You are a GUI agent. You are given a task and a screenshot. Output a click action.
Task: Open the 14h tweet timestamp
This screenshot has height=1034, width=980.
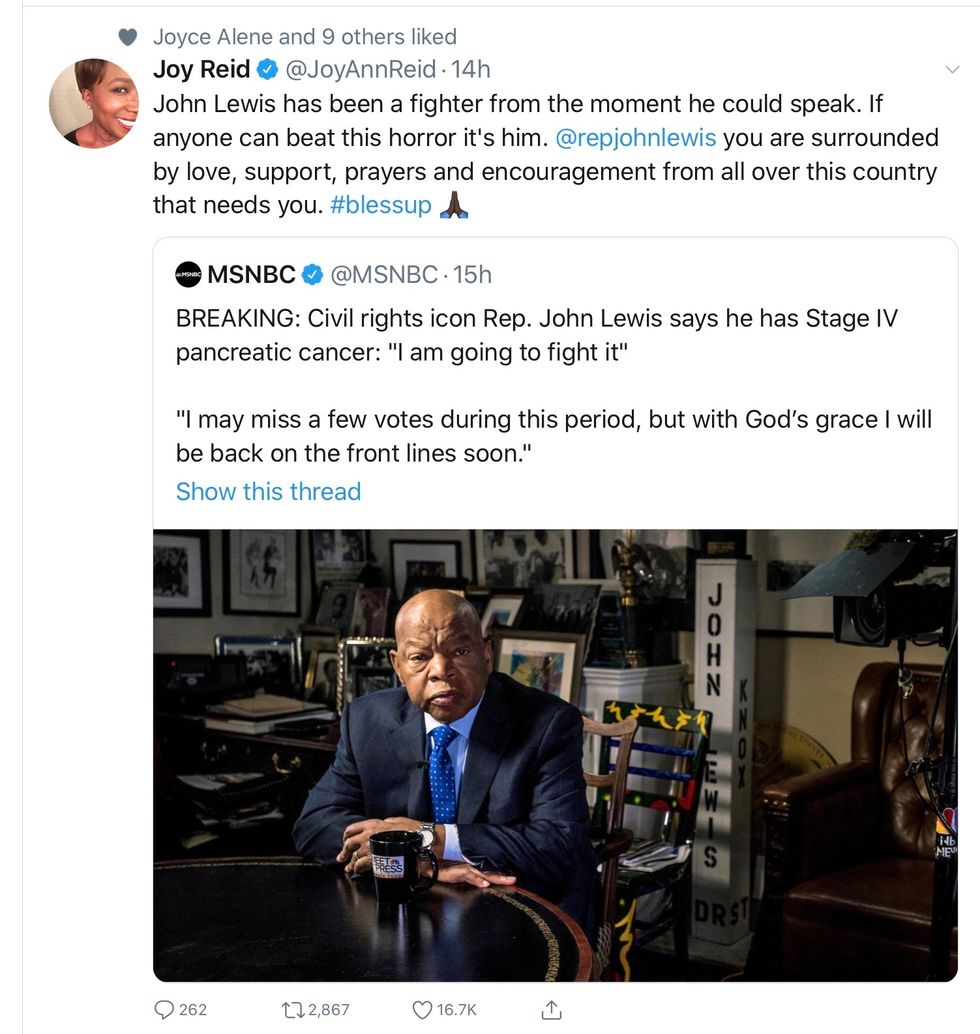[x=470, y=69]
